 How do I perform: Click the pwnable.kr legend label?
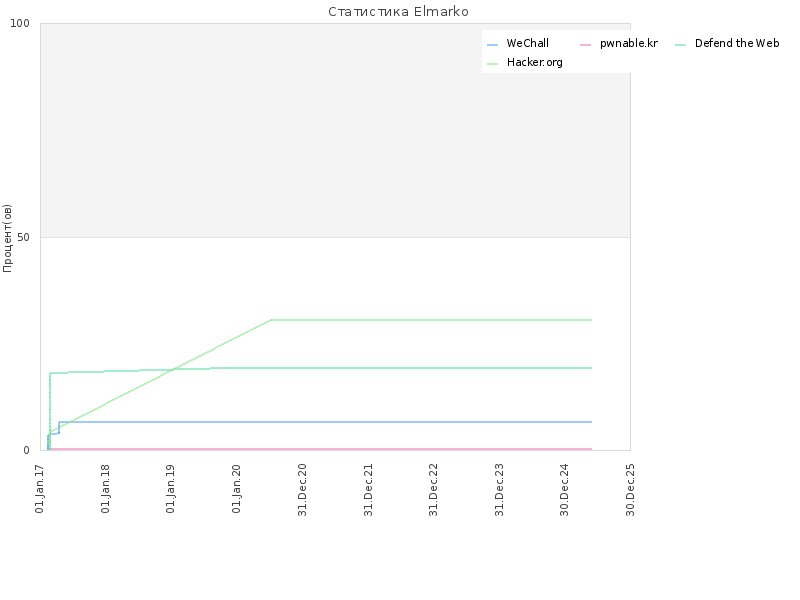point(629,43)
